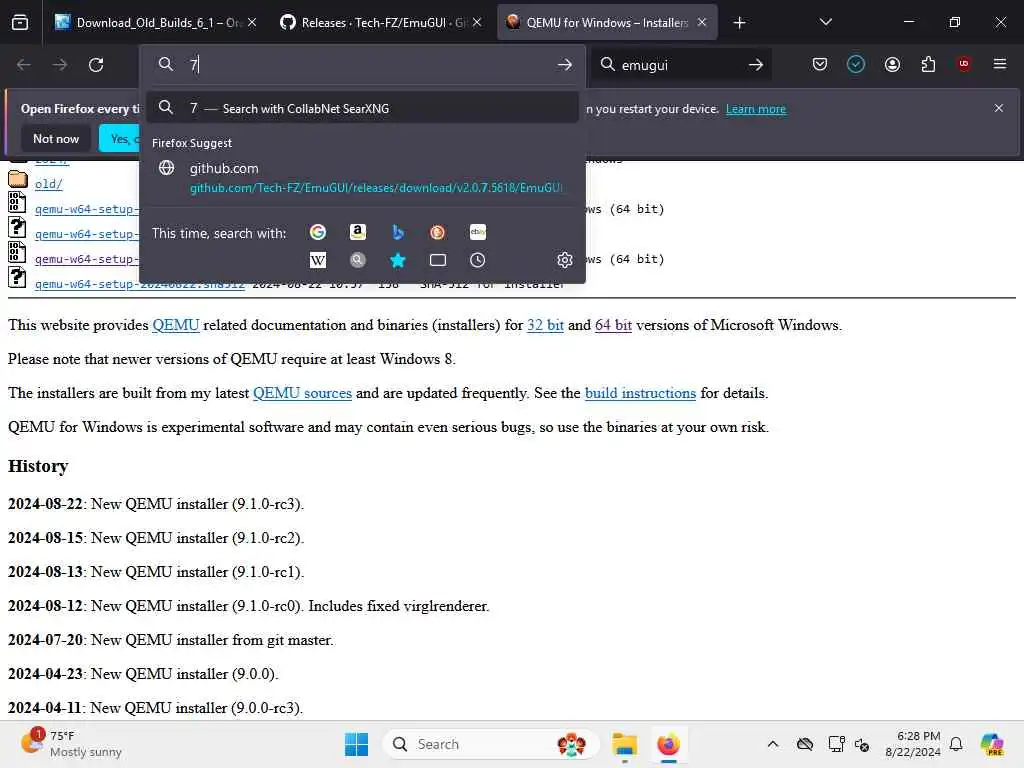The image size is (1024, 768).
Task: Close the Firefox startup notification bar
Action: coord(999,108)
